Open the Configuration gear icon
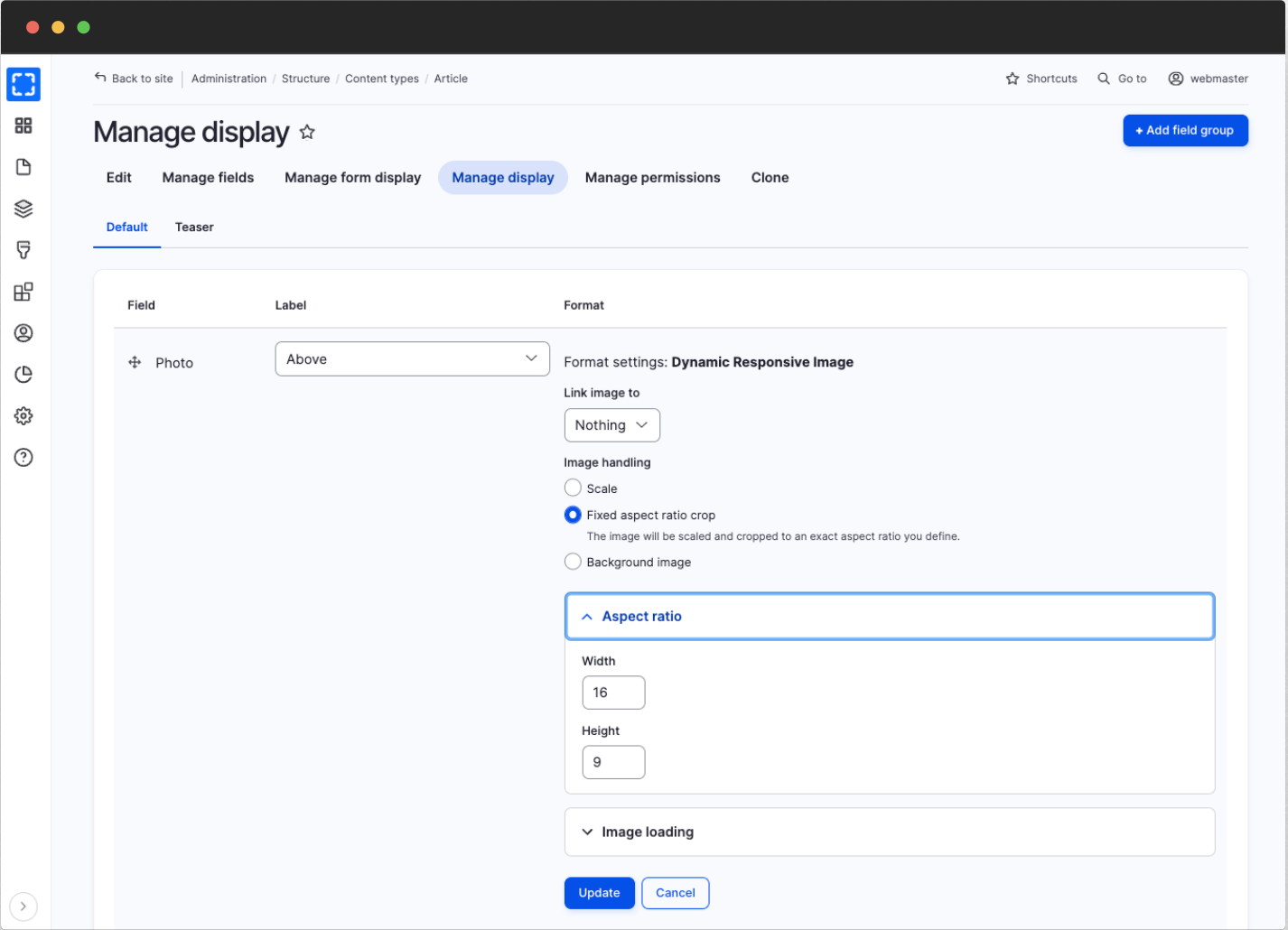This screenshot has height=930, width=1288. [23, 415]
